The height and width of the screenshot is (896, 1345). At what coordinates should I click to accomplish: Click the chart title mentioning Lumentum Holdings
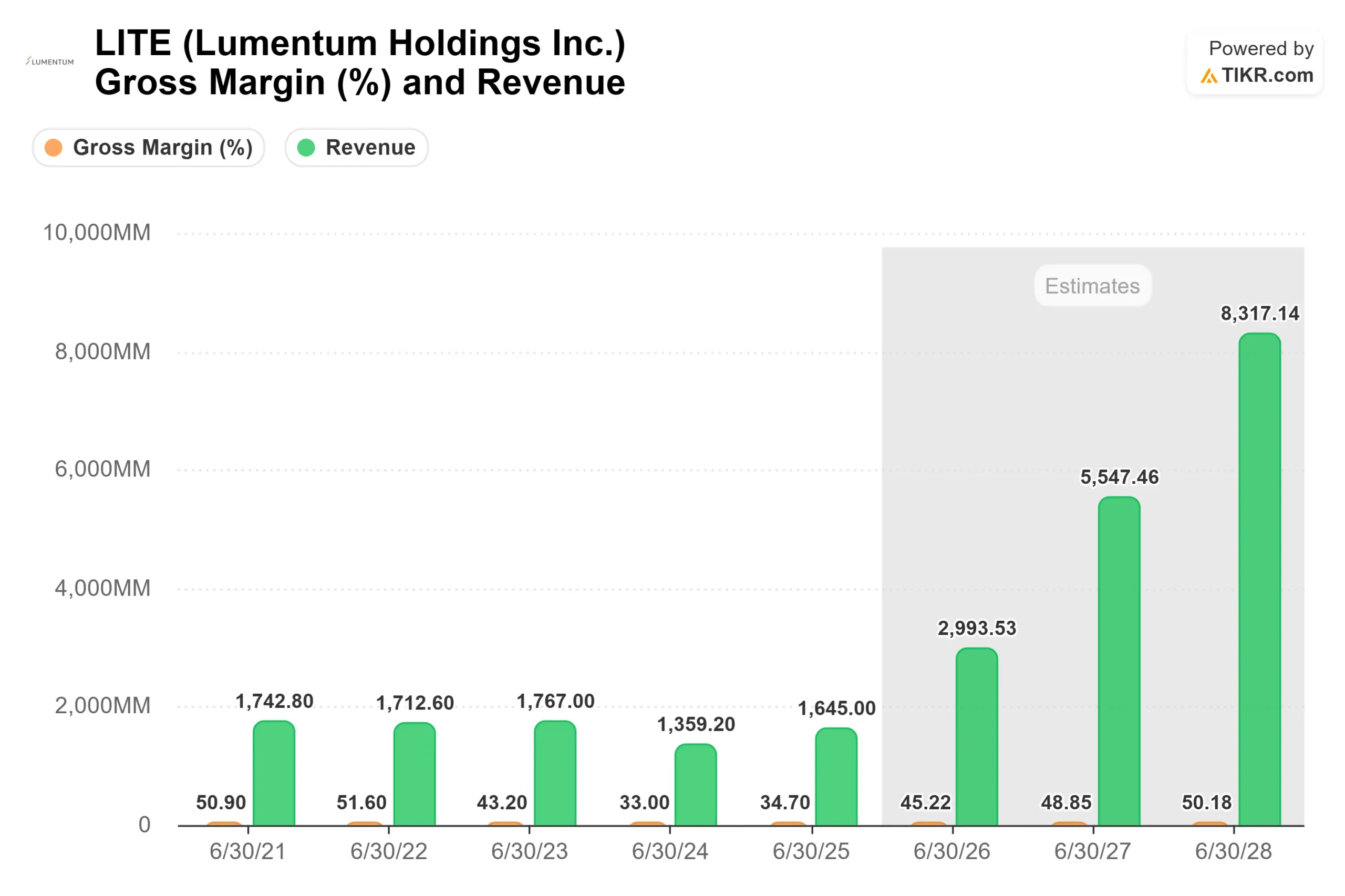pos(360,62)
